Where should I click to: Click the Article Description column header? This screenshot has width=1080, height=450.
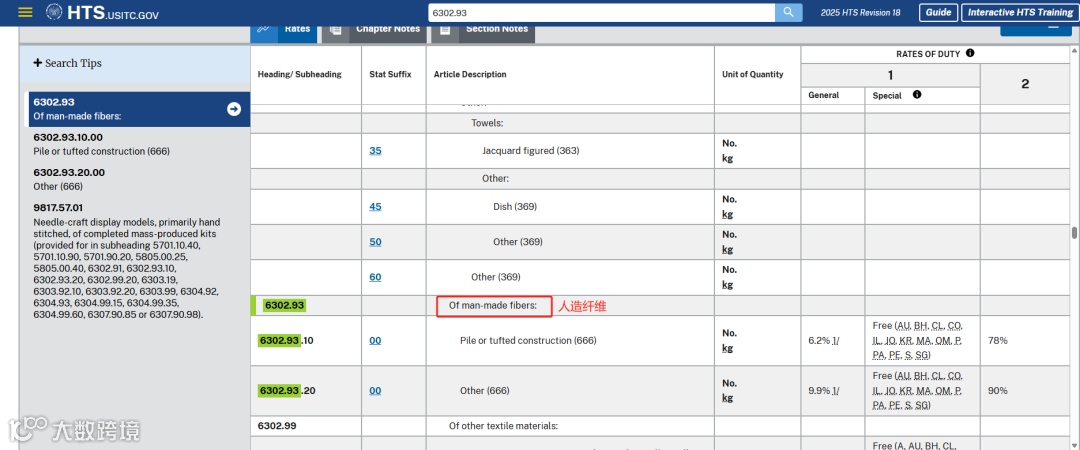coord(470,74)
